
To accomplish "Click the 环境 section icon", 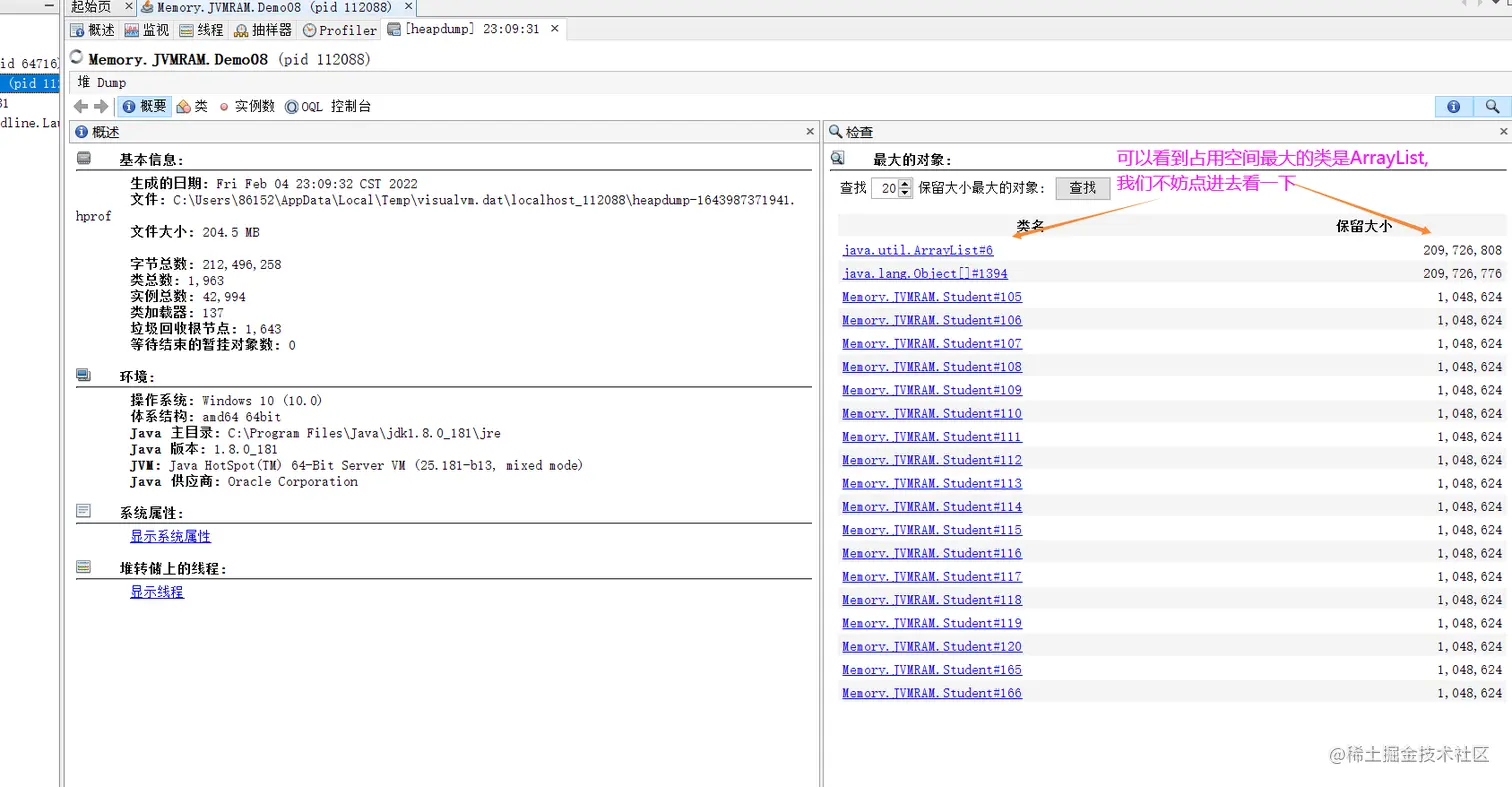I will tap(84, 376).
